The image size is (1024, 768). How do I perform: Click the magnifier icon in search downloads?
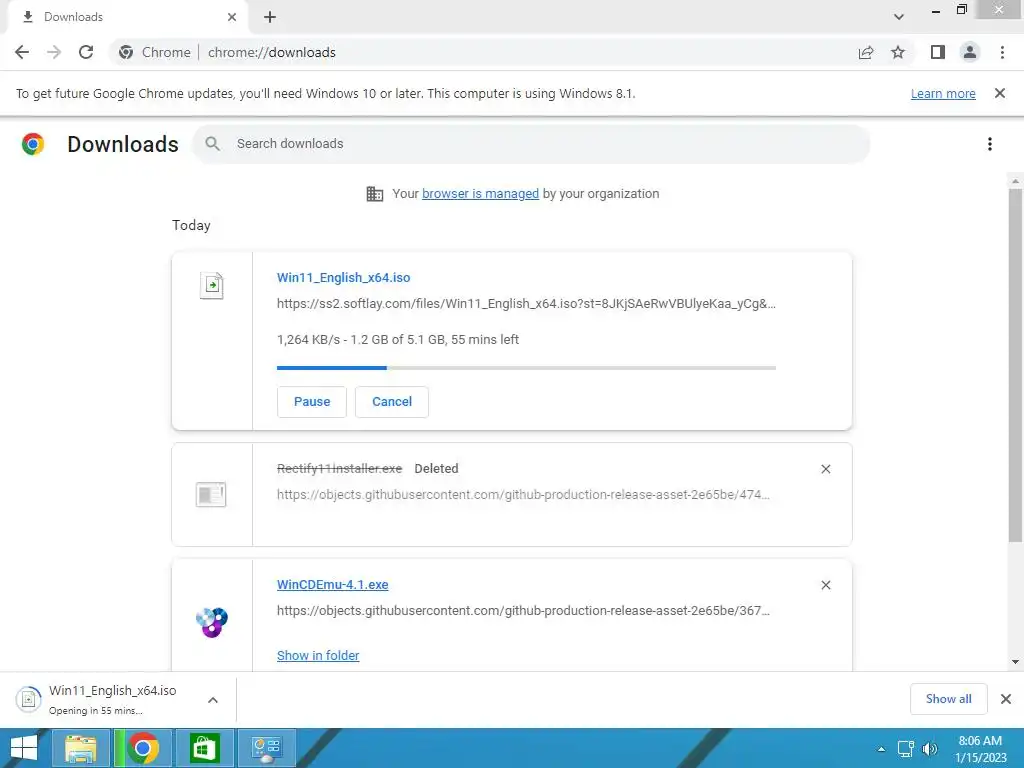212,144
